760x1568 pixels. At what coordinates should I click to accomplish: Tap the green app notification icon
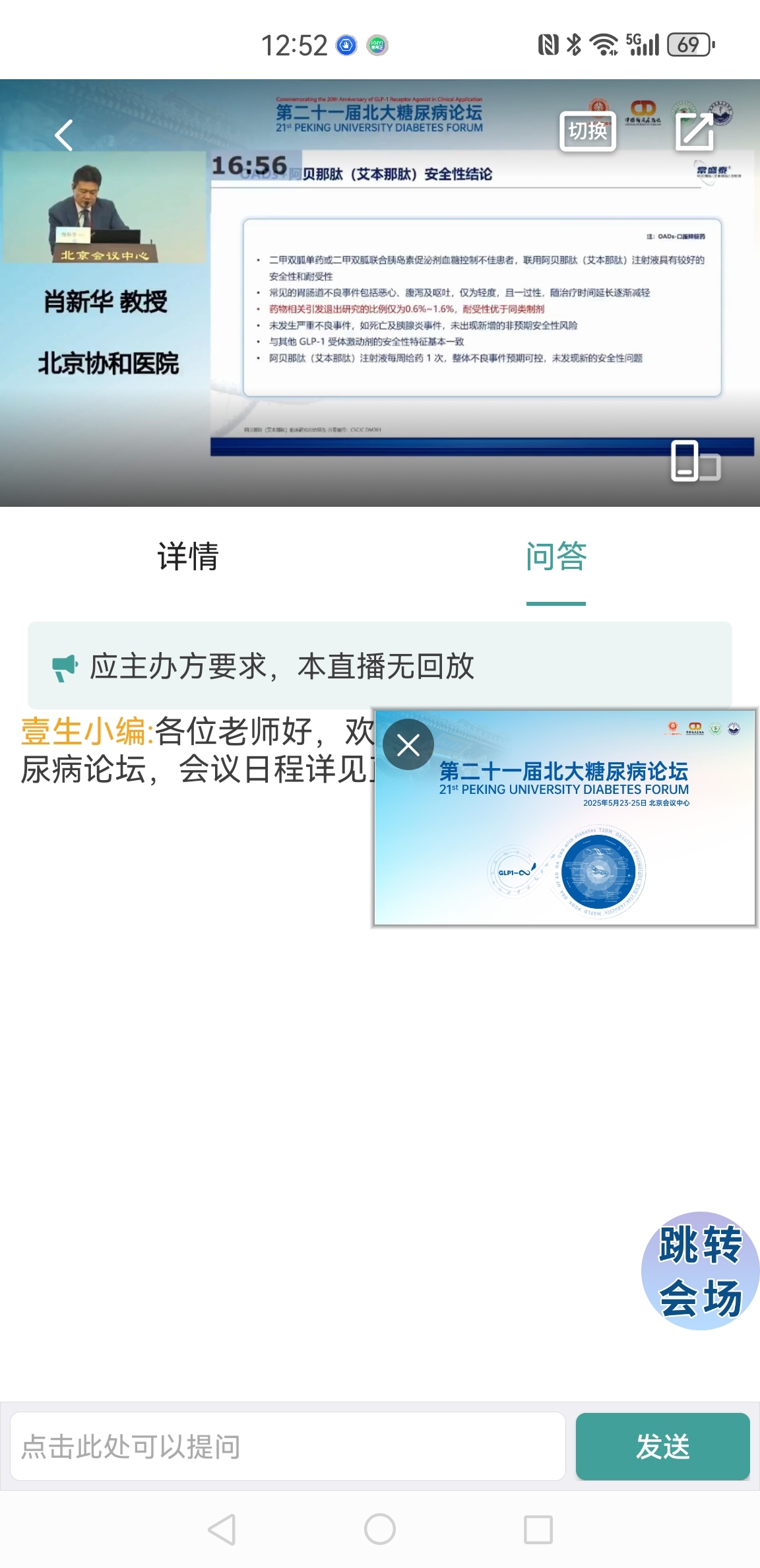tap(377, 45)
